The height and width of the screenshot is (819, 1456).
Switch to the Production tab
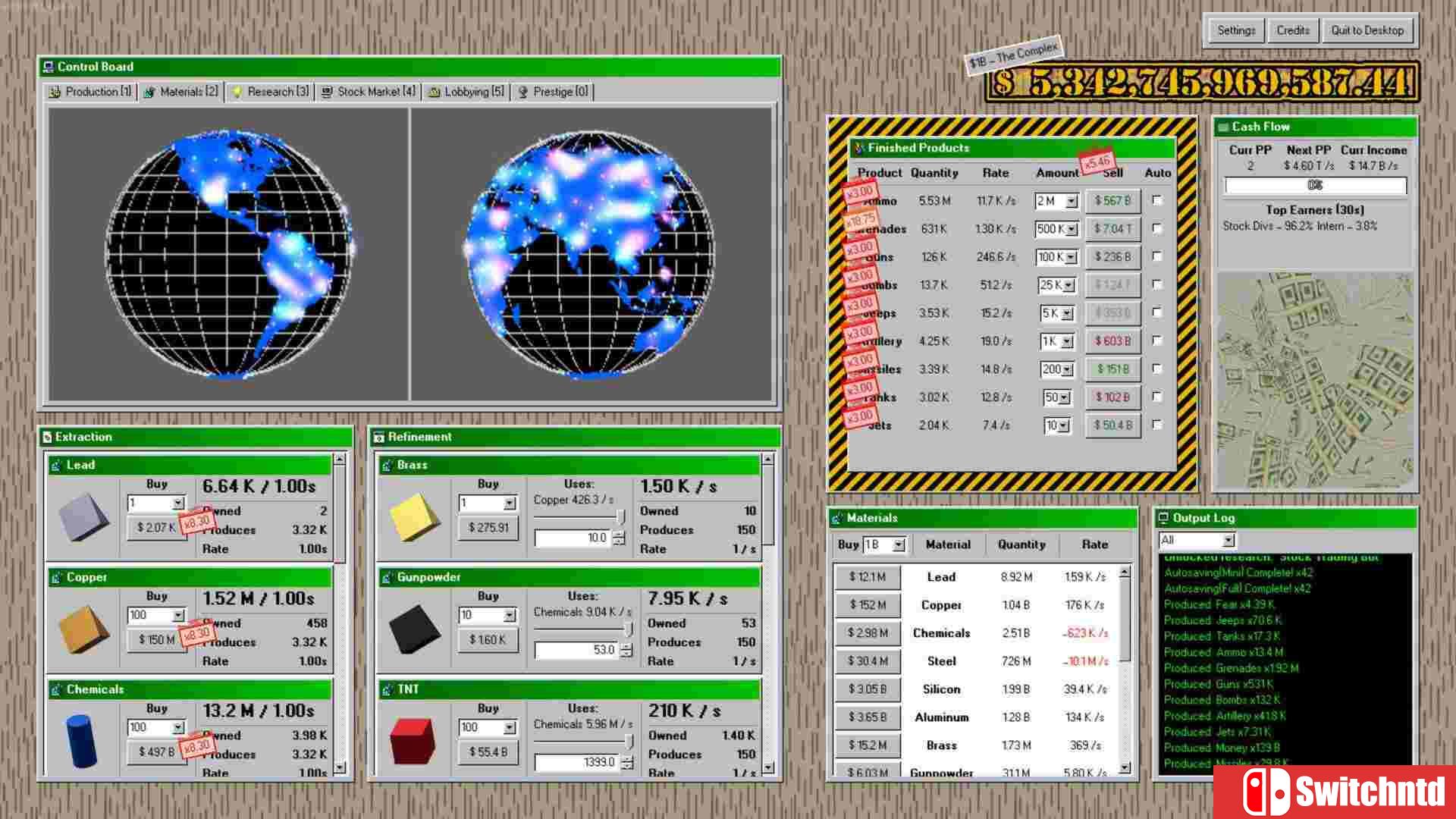[x=90, y=92]
